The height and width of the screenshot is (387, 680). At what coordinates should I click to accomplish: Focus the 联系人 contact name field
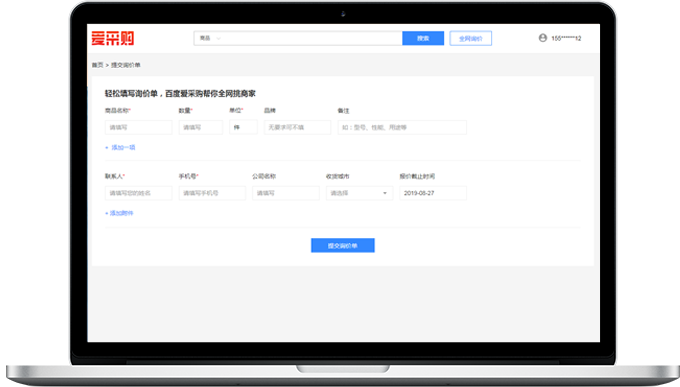click(138, 193)
